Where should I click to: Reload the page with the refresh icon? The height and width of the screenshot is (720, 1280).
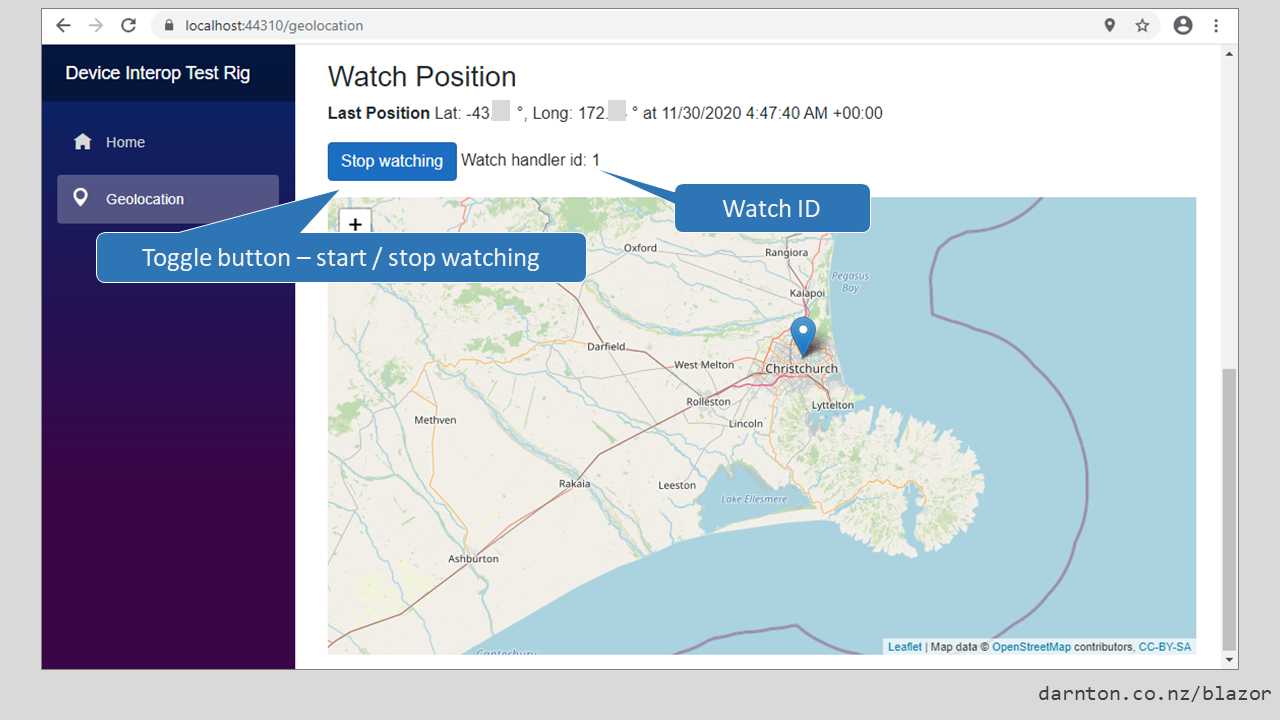point(128,26)
